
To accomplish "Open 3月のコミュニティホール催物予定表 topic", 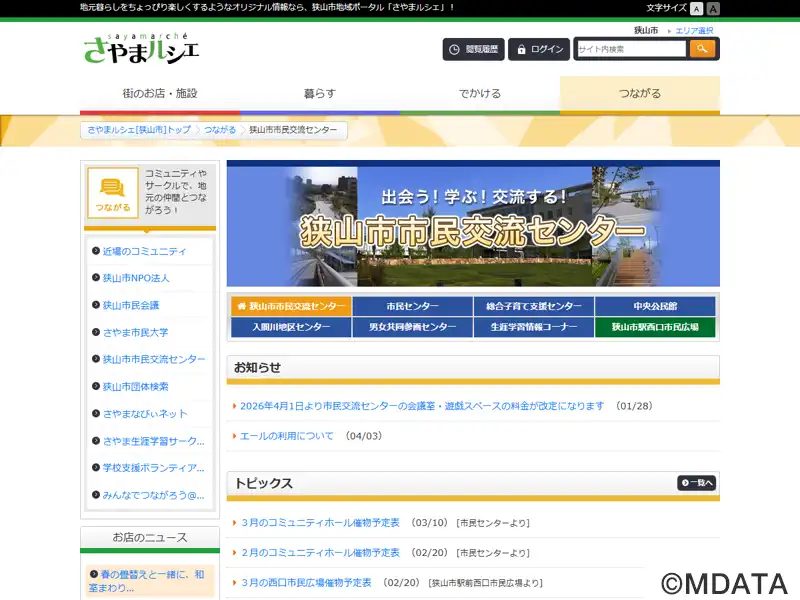I will (320, 523).
